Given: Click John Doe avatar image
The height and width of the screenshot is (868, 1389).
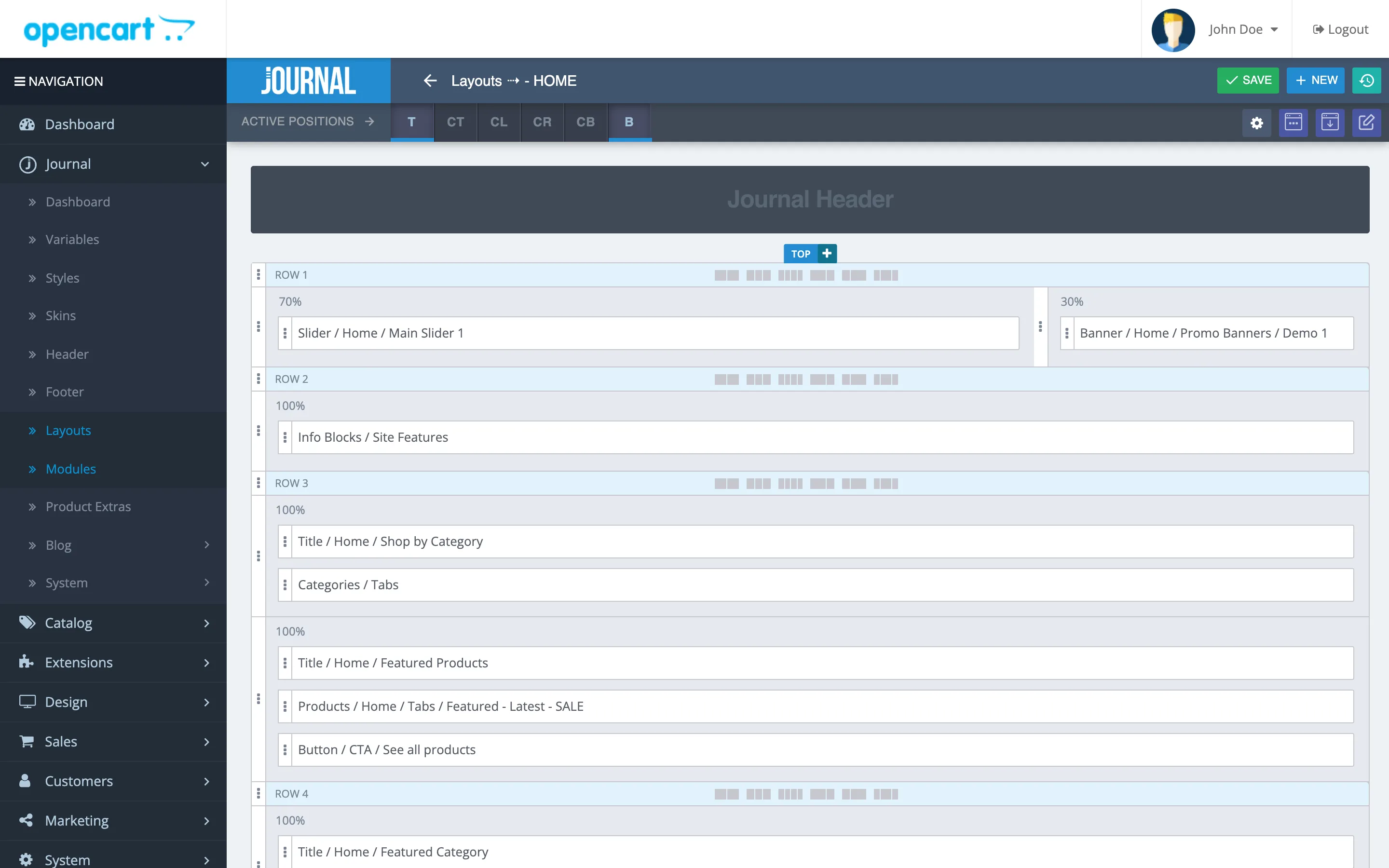Looking at the screenshot, I should 1173,30.
